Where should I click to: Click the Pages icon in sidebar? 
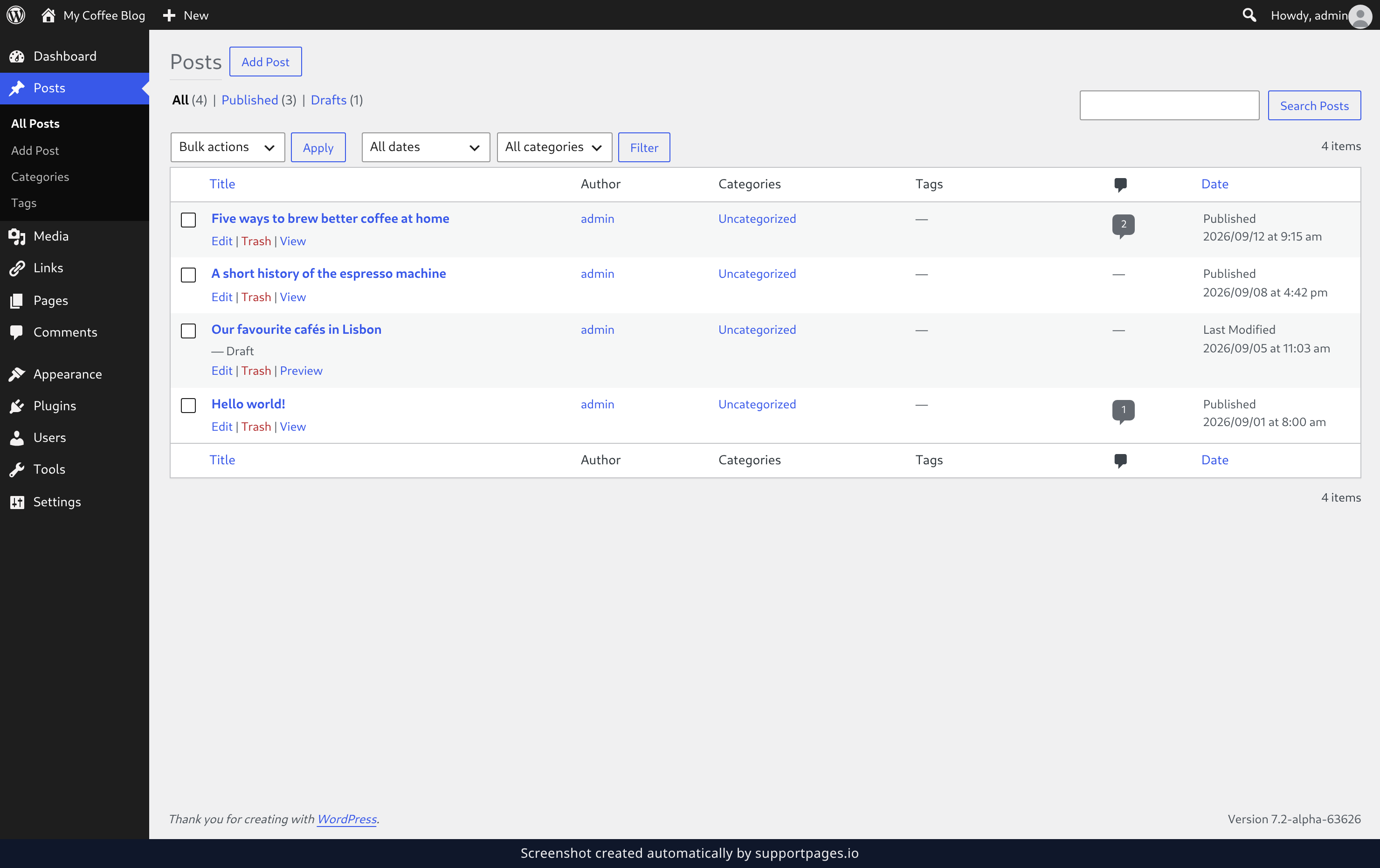[x=17, y=300]
